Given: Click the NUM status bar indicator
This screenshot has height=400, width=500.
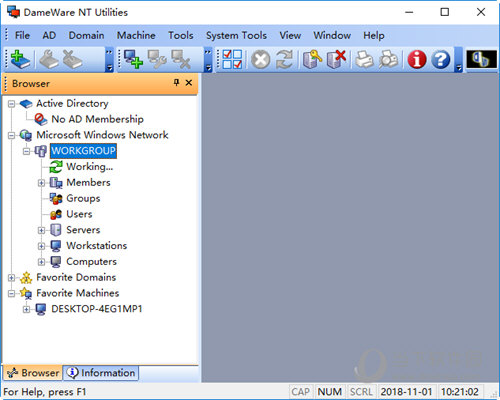Looking at the screenshot, I should click(x=329, y=392).
